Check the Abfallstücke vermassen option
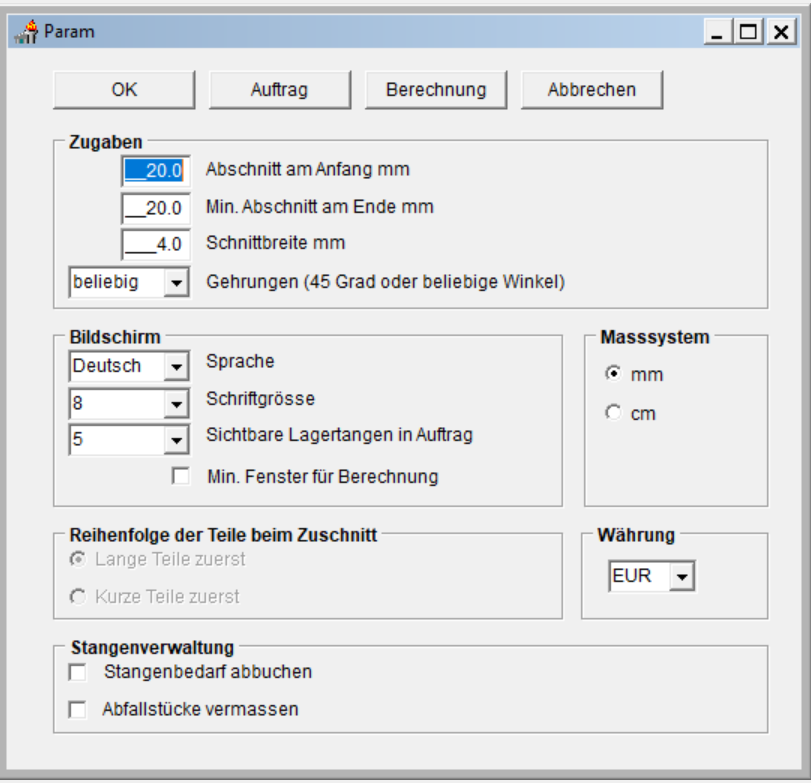Screen dimensions: 811x783 point(77,710)
